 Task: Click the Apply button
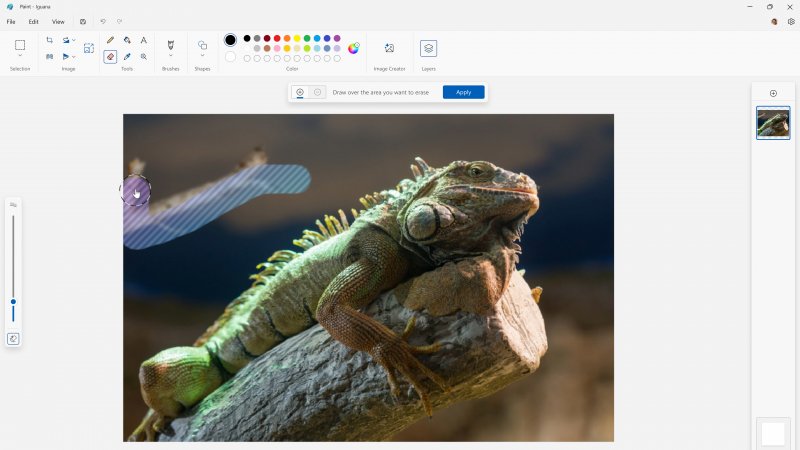463,92
